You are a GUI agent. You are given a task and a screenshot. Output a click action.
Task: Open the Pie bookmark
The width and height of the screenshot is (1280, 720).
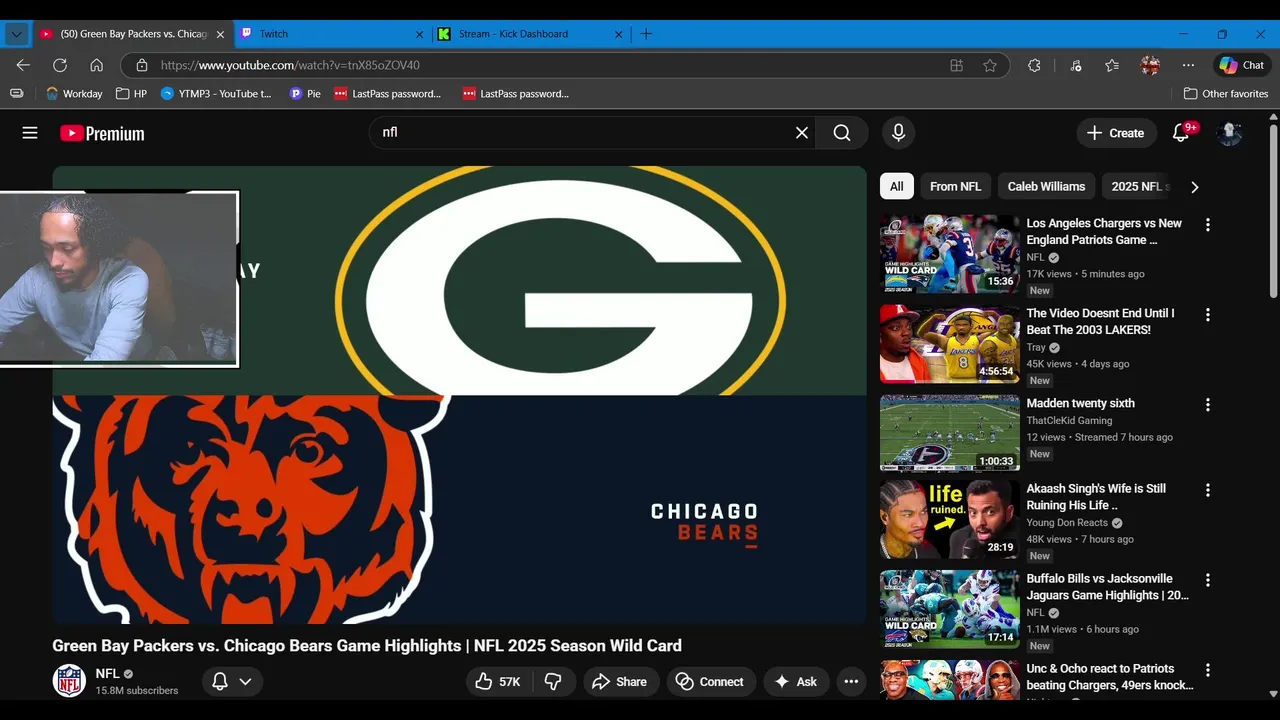(x=305, y=94)
